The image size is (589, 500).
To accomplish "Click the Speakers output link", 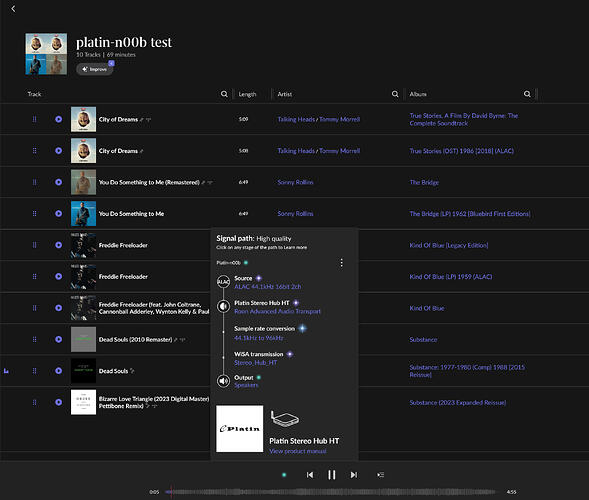I will pyautogui.click(x=246, y=385).
